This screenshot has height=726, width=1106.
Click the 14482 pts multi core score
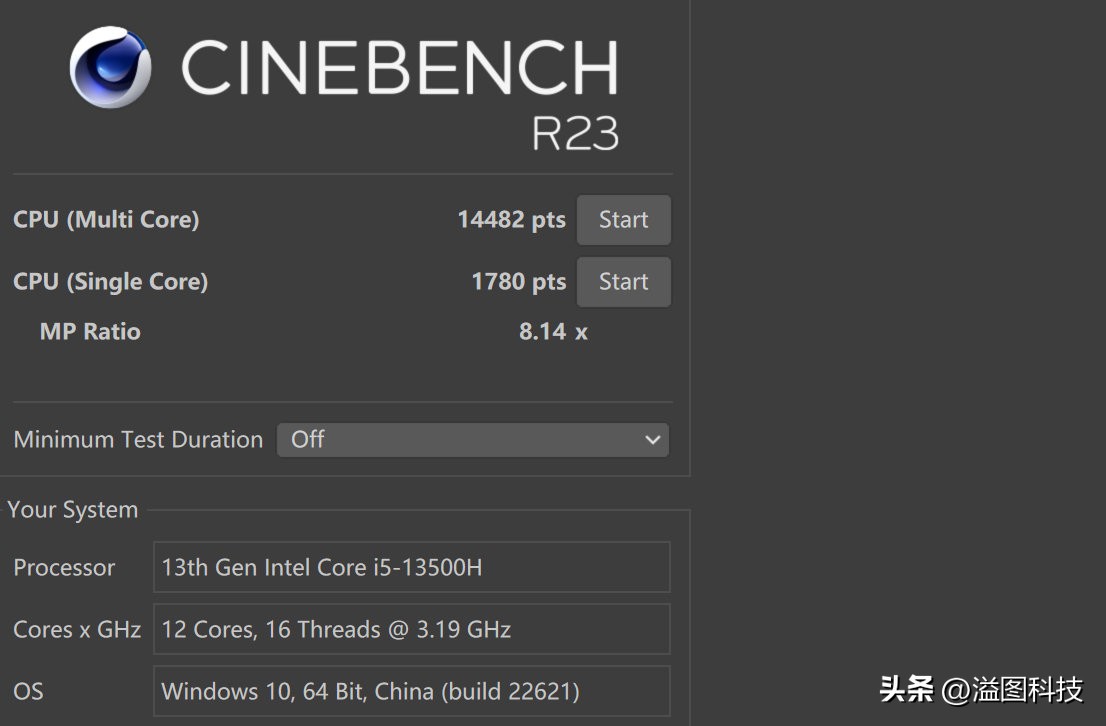[511, 220]
